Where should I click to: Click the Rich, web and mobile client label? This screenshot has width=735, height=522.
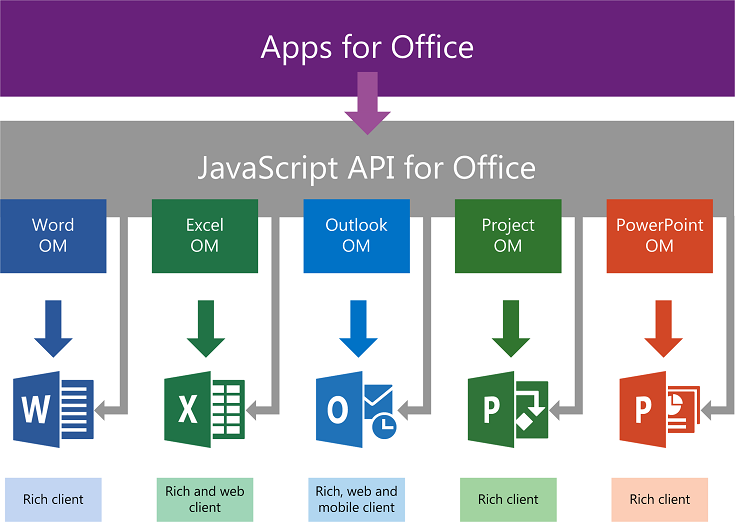tap(357, 499)
